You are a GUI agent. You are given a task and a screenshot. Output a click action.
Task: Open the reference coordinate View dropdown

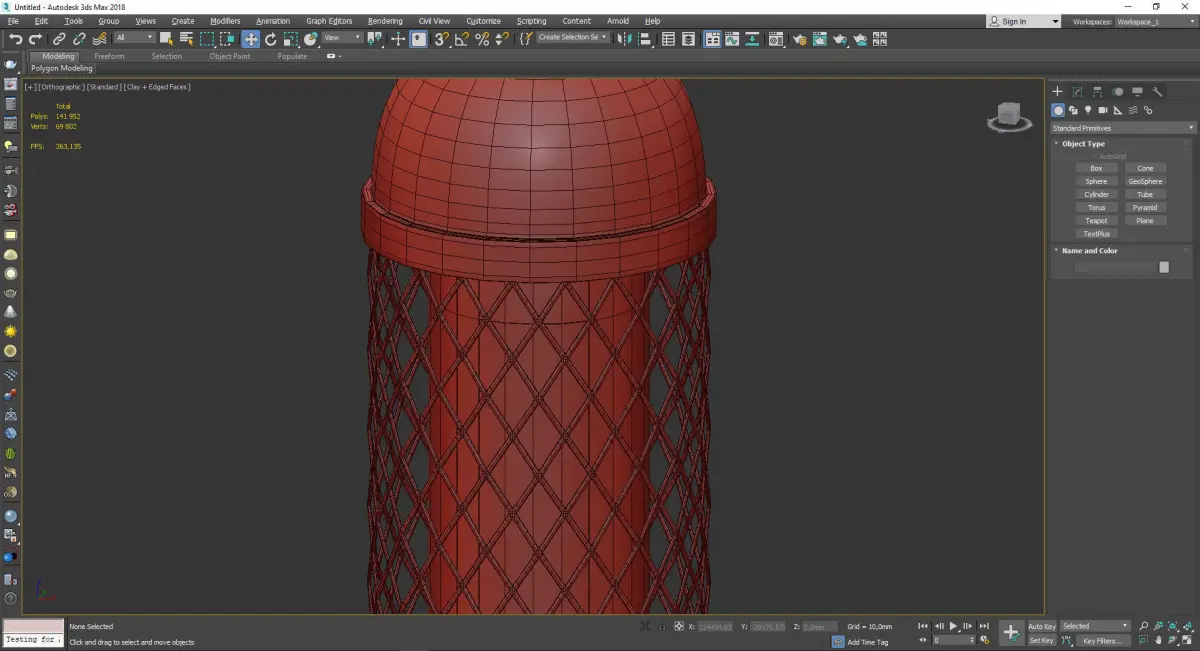[x=342, y=38]
